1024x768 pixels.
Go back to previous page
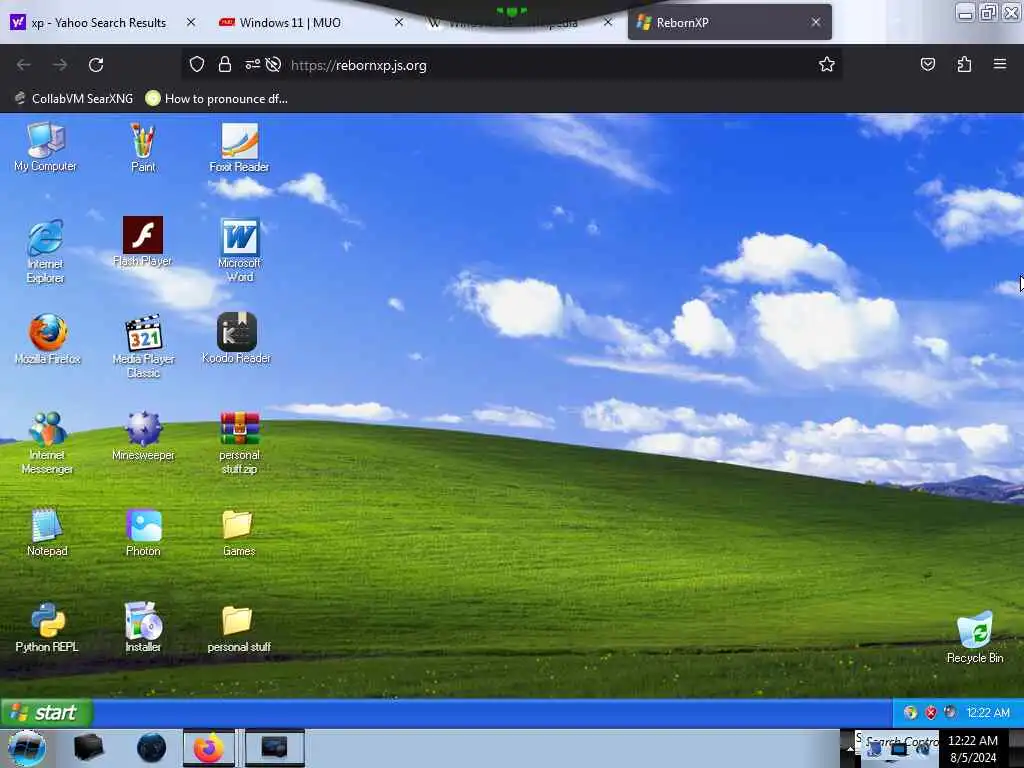(24, 65)
